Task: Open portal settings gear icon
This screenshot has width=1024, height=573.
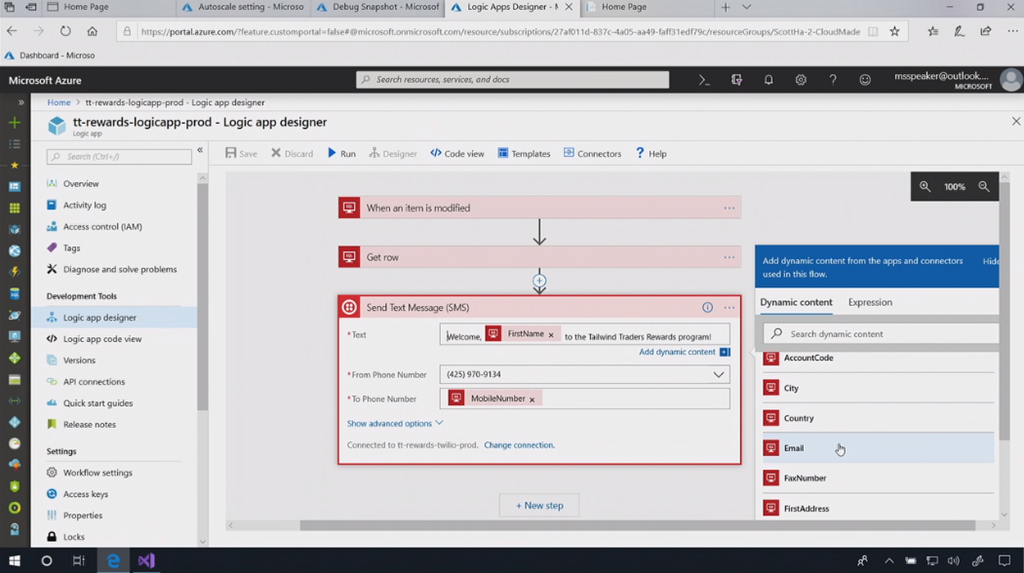Action: tap(801, 80)
